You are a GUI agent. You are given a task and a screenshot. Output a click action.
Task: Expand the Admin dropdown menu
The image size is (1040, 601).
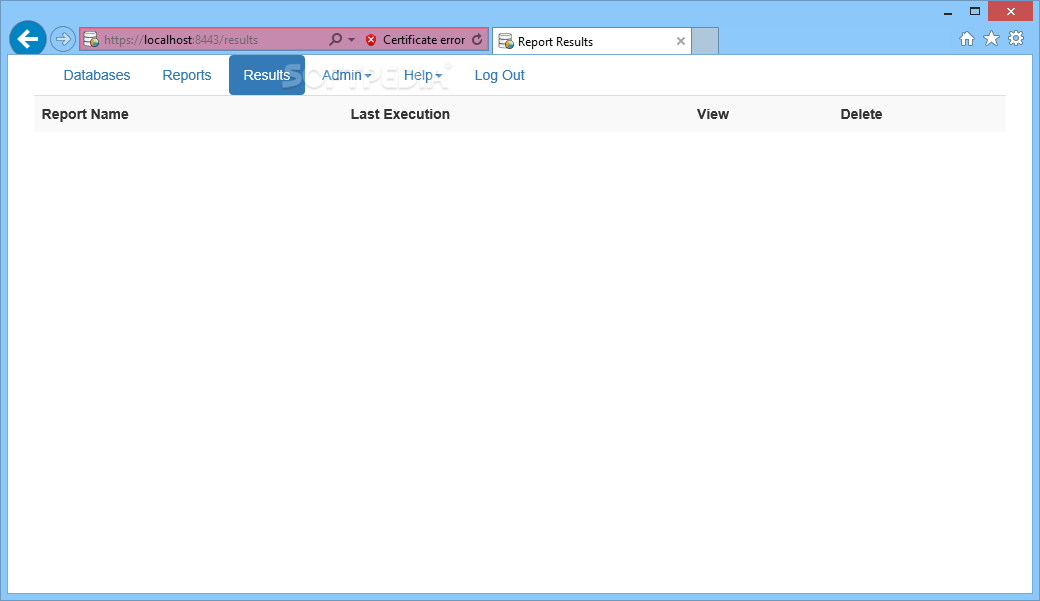pyautogui.click(x=346, y=75)
